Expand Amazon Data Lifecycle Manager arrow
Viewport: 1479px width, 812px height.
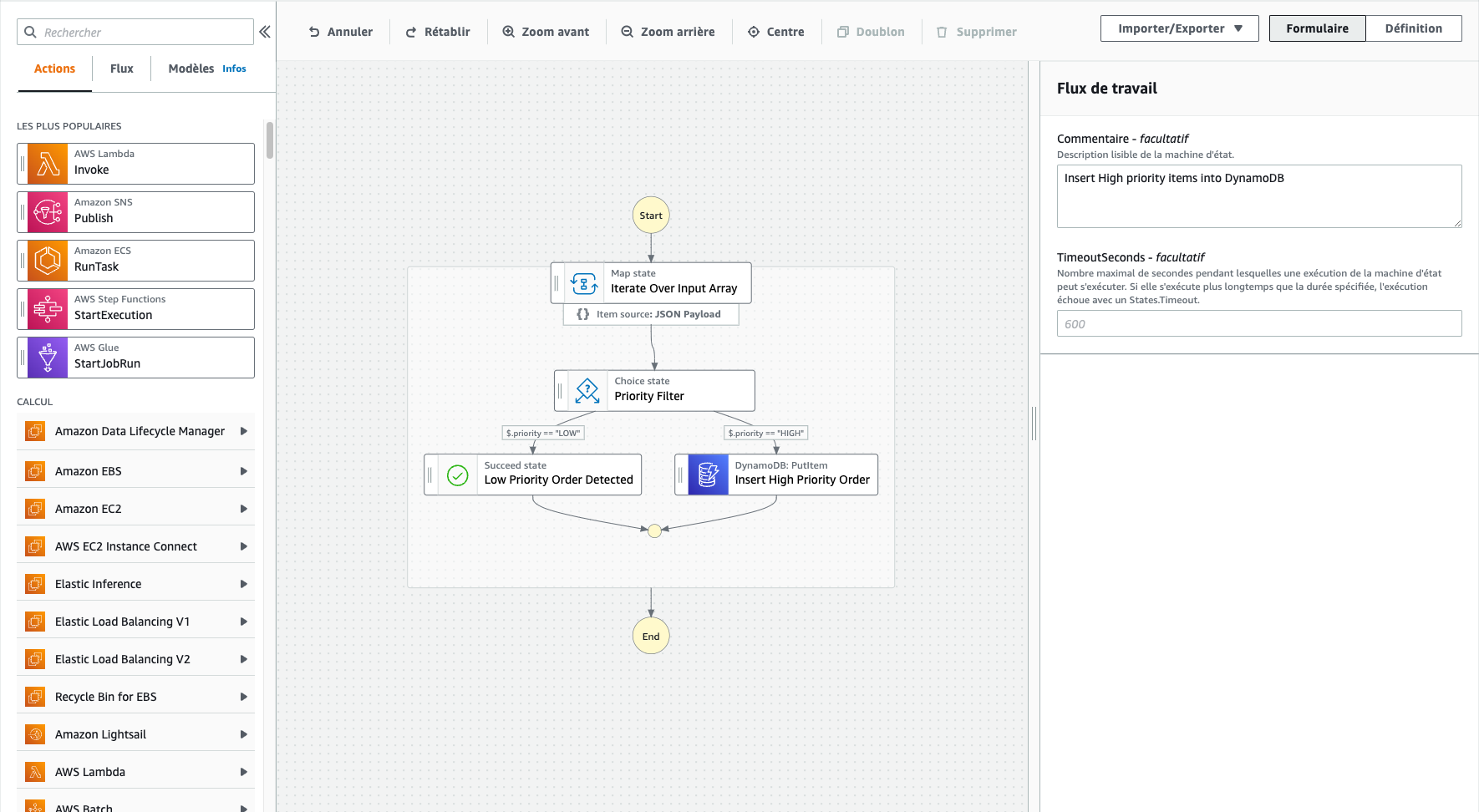[244, 431]
